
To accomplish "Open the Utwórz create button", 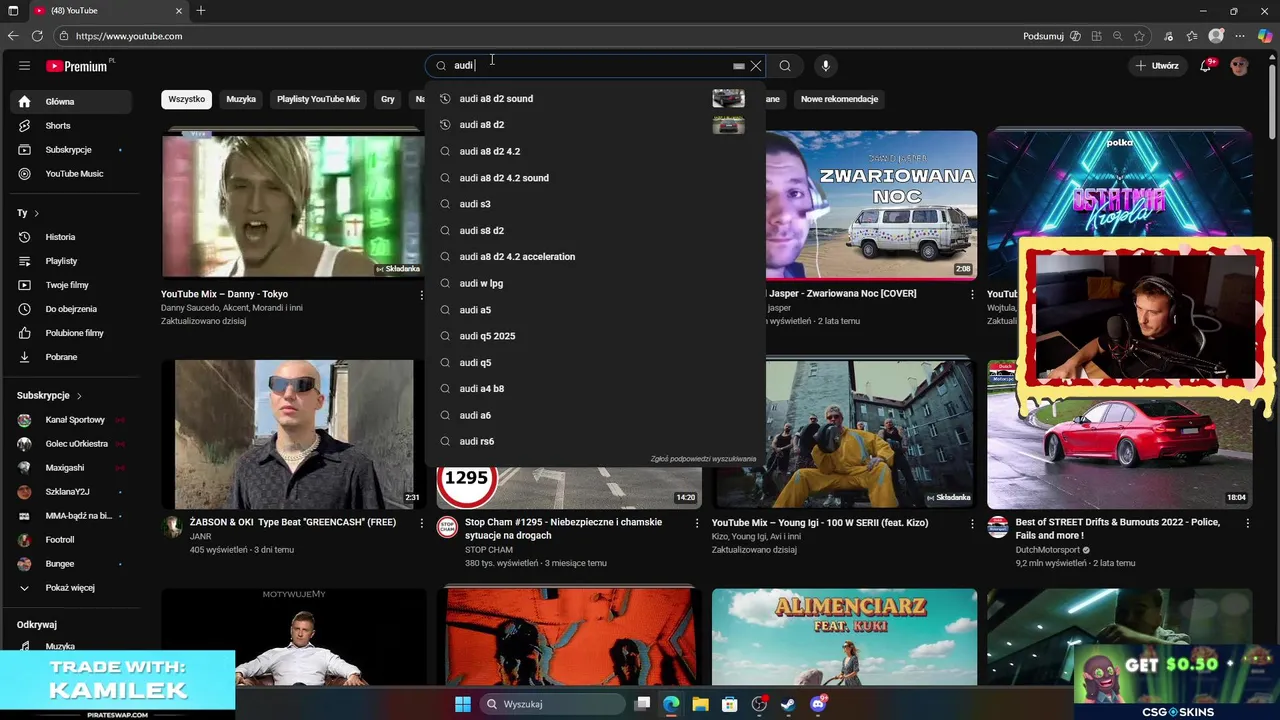I will pos(1157,66).
